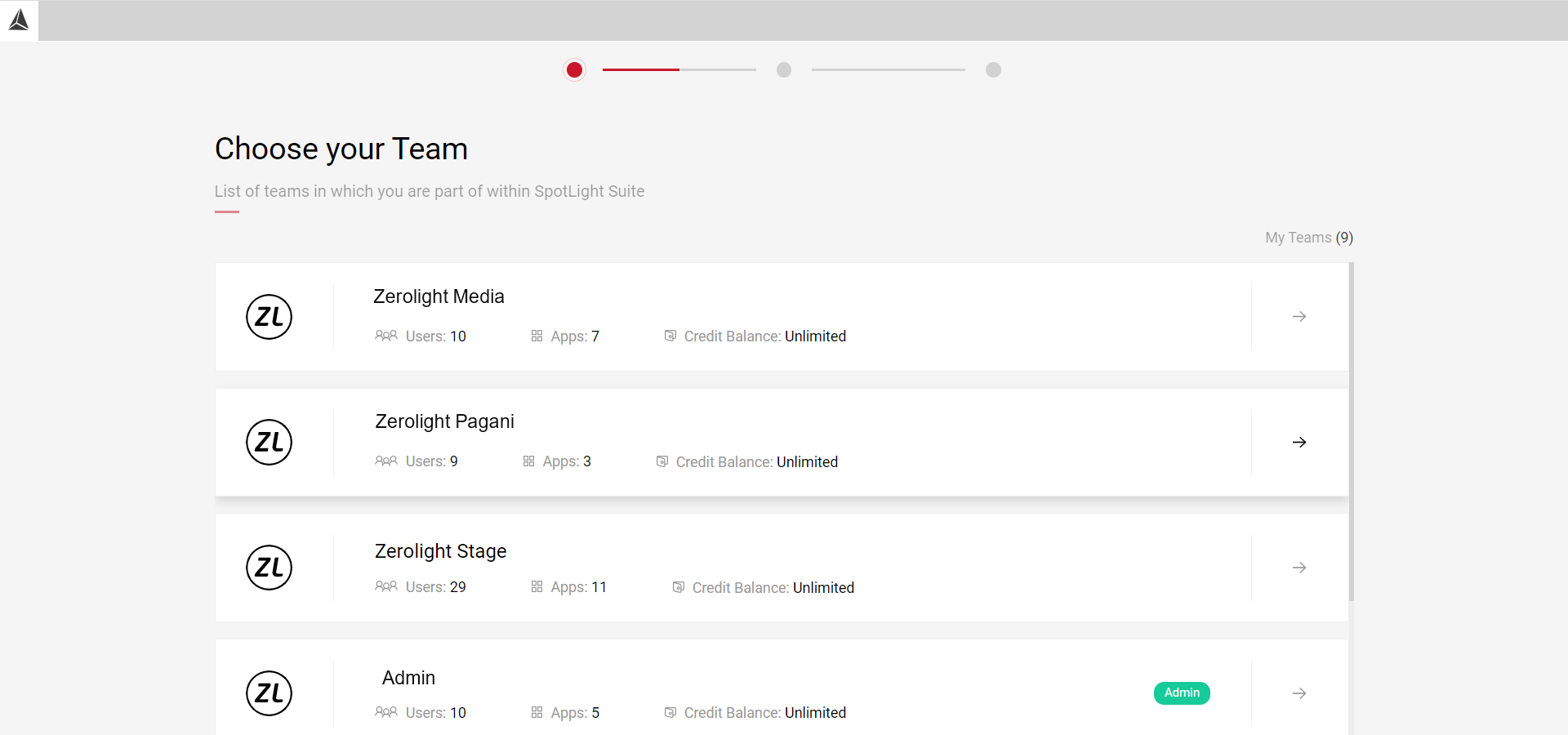
Task: Click apps grid icon in Zerolight Media row
Action: [x=537, y=336]
